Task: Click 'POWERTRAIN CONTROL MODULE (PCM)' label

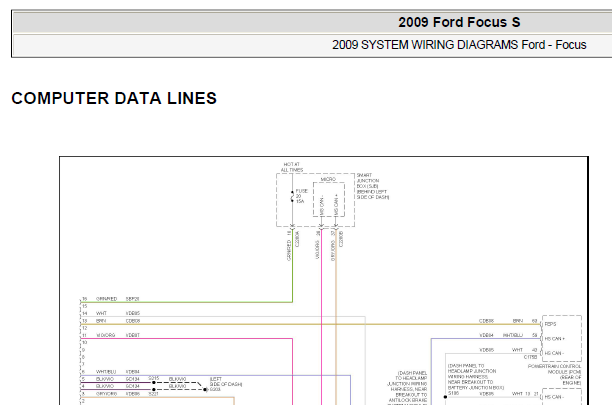Action: (x=554, y=375)
